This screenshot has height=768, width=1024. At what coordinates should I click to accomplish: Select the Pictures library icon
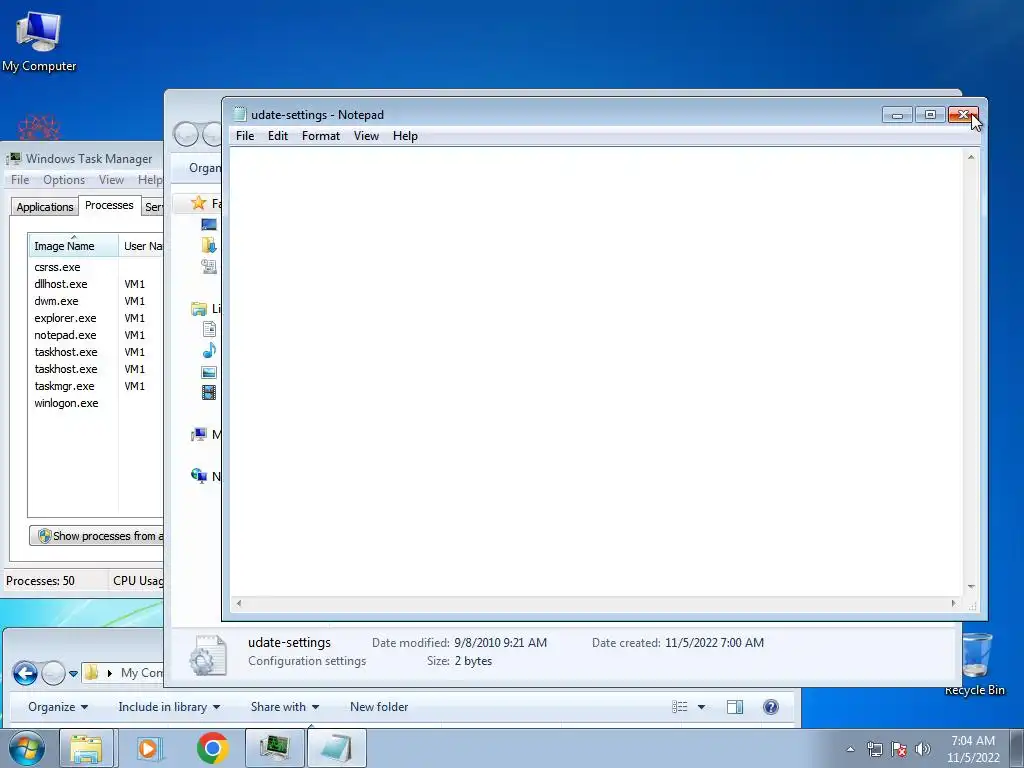coord(209,372)
